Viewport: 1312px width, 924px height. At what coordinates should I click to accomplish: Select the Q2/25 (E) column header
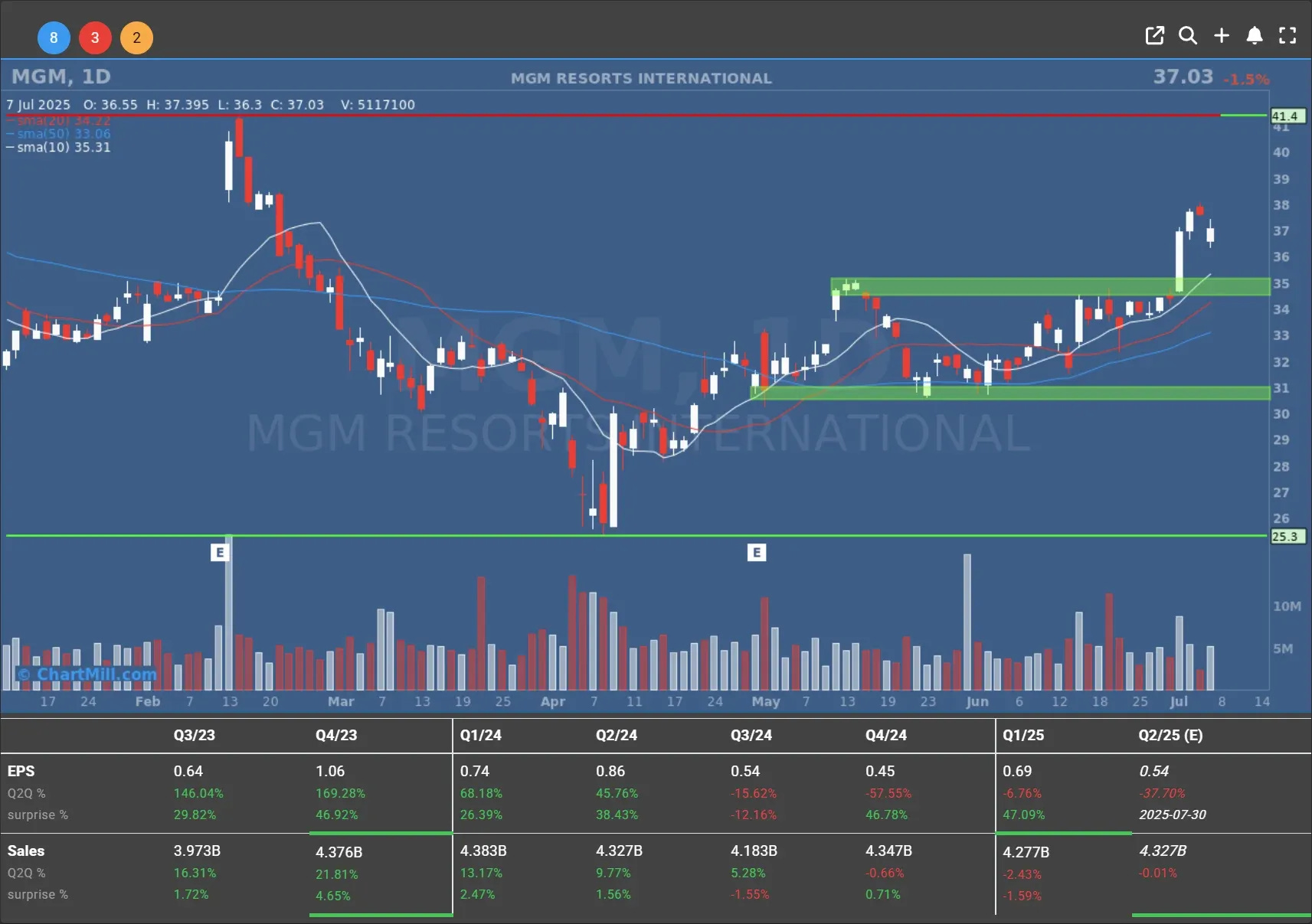point(1170,735)
